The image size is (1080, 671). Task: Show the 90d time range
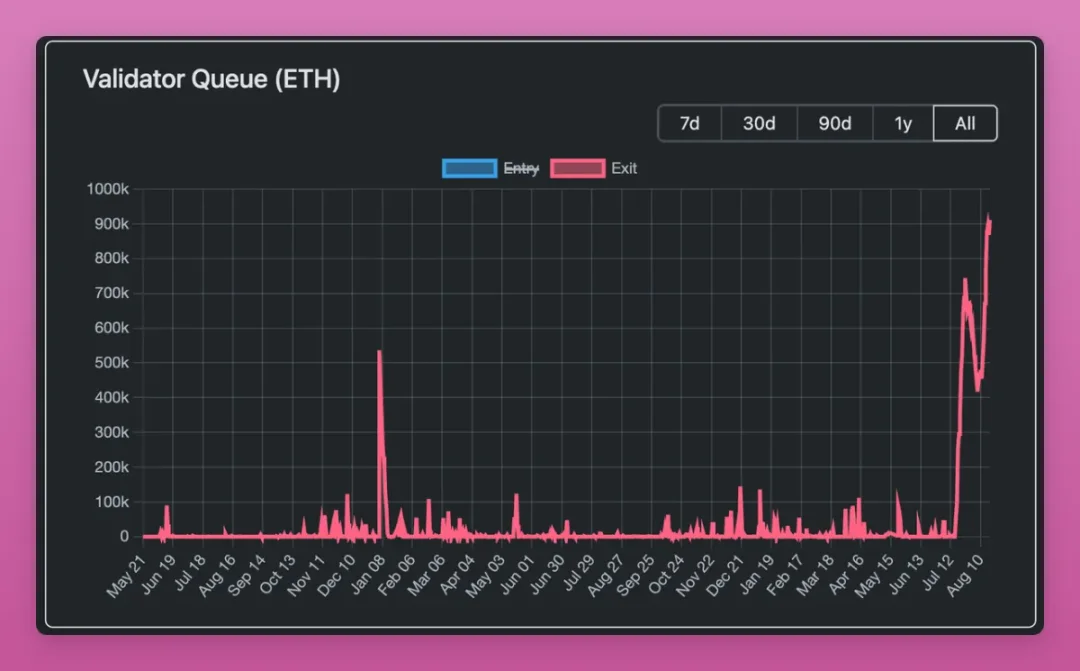coord(835,124)
